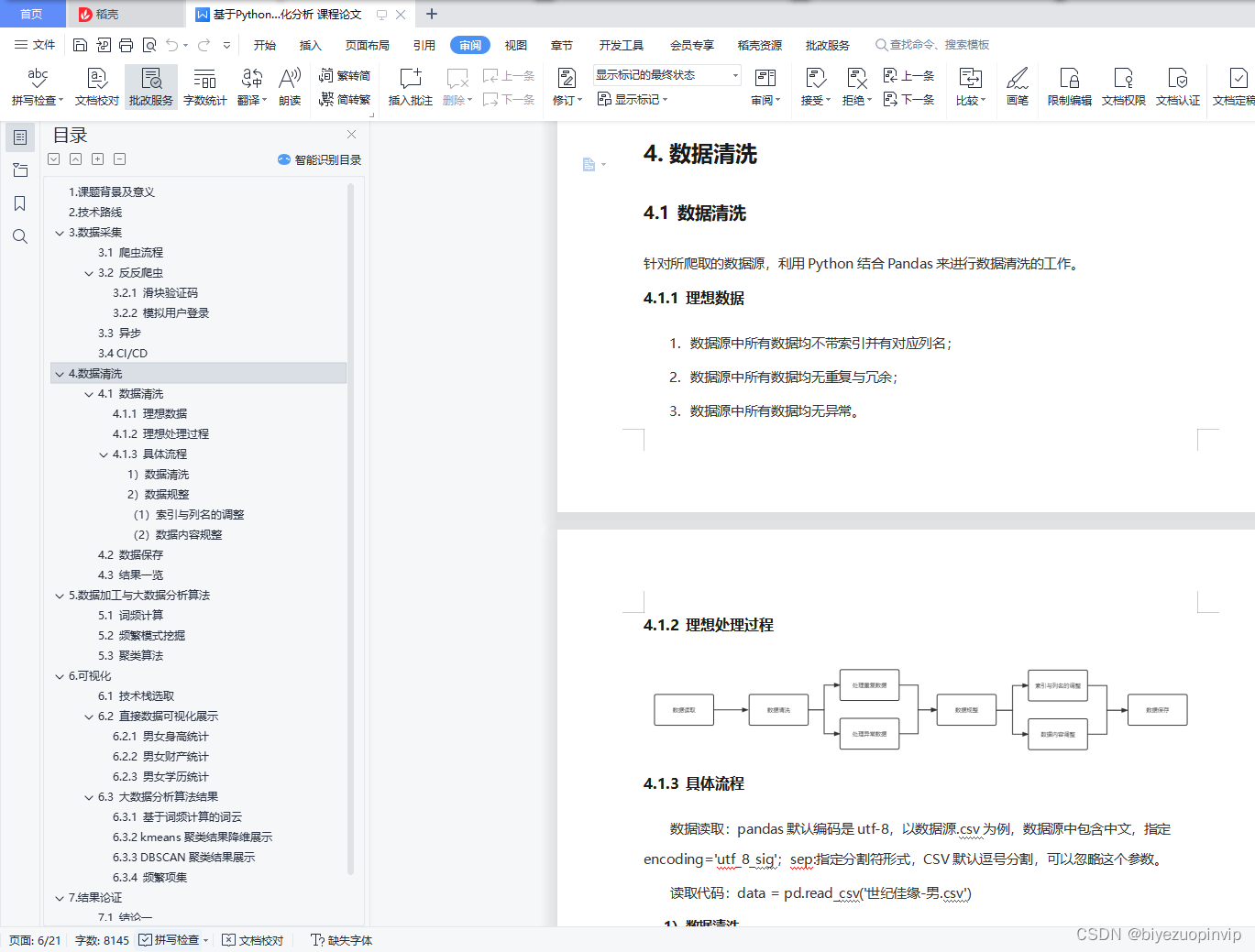Open 文档权限 document permissions
Viewport: 1255px width, 952px height.
1124,87
